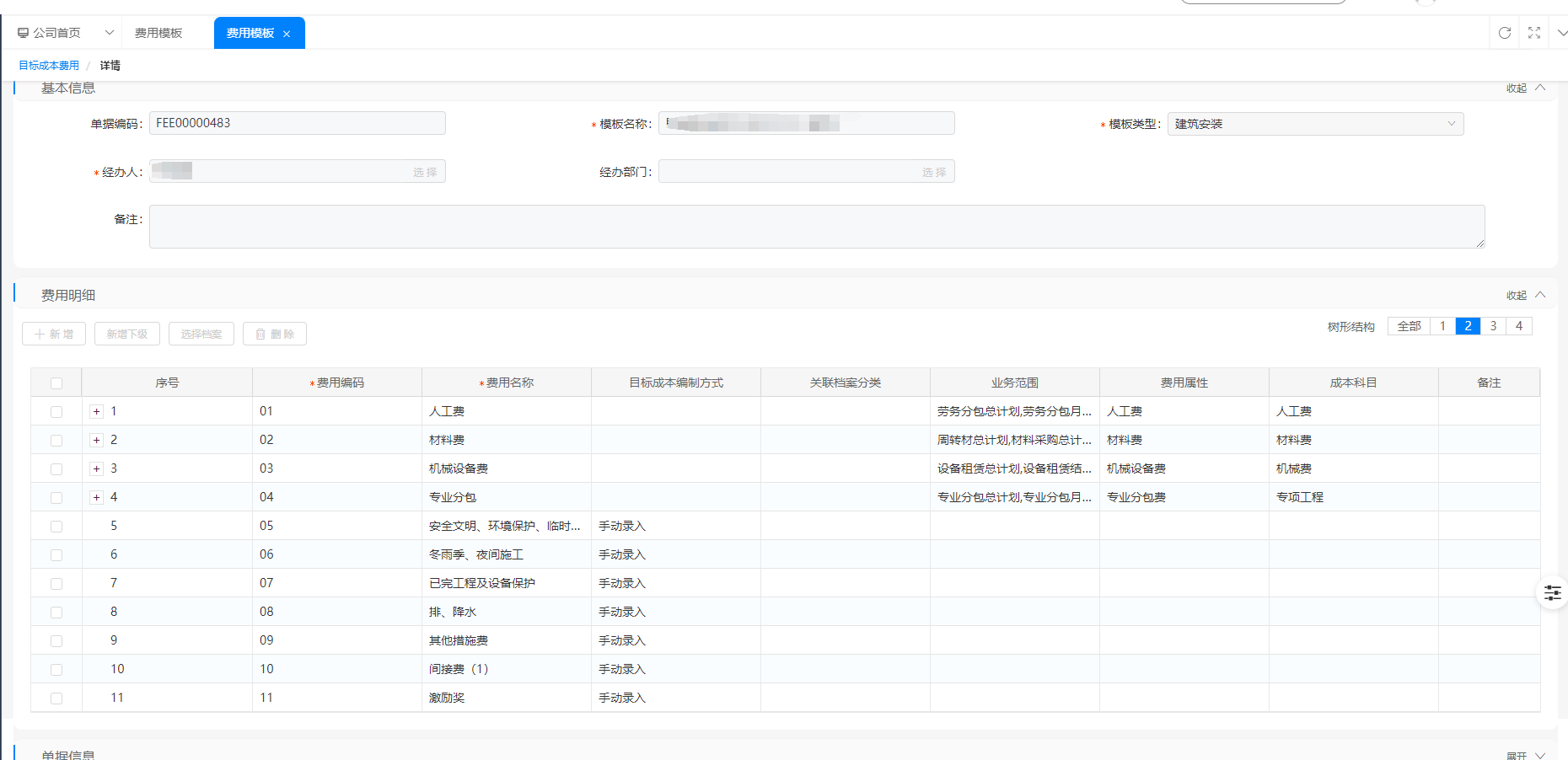Switch to the inactive 费用模板 tab

(x=158, y=33)
